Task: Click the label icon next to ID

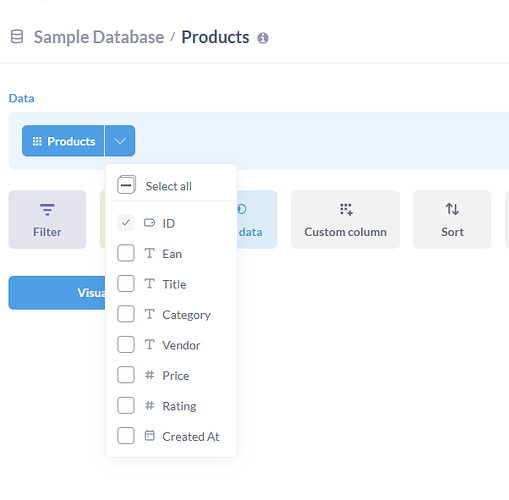Action: (x=150, y=222)
